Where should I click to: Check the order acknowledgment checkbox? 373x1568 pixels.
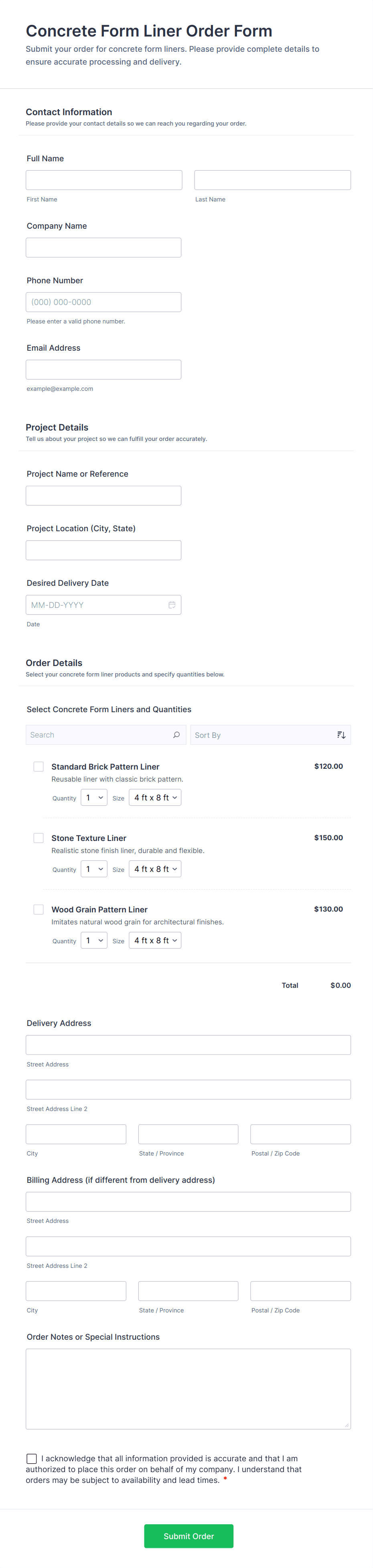32,1458
